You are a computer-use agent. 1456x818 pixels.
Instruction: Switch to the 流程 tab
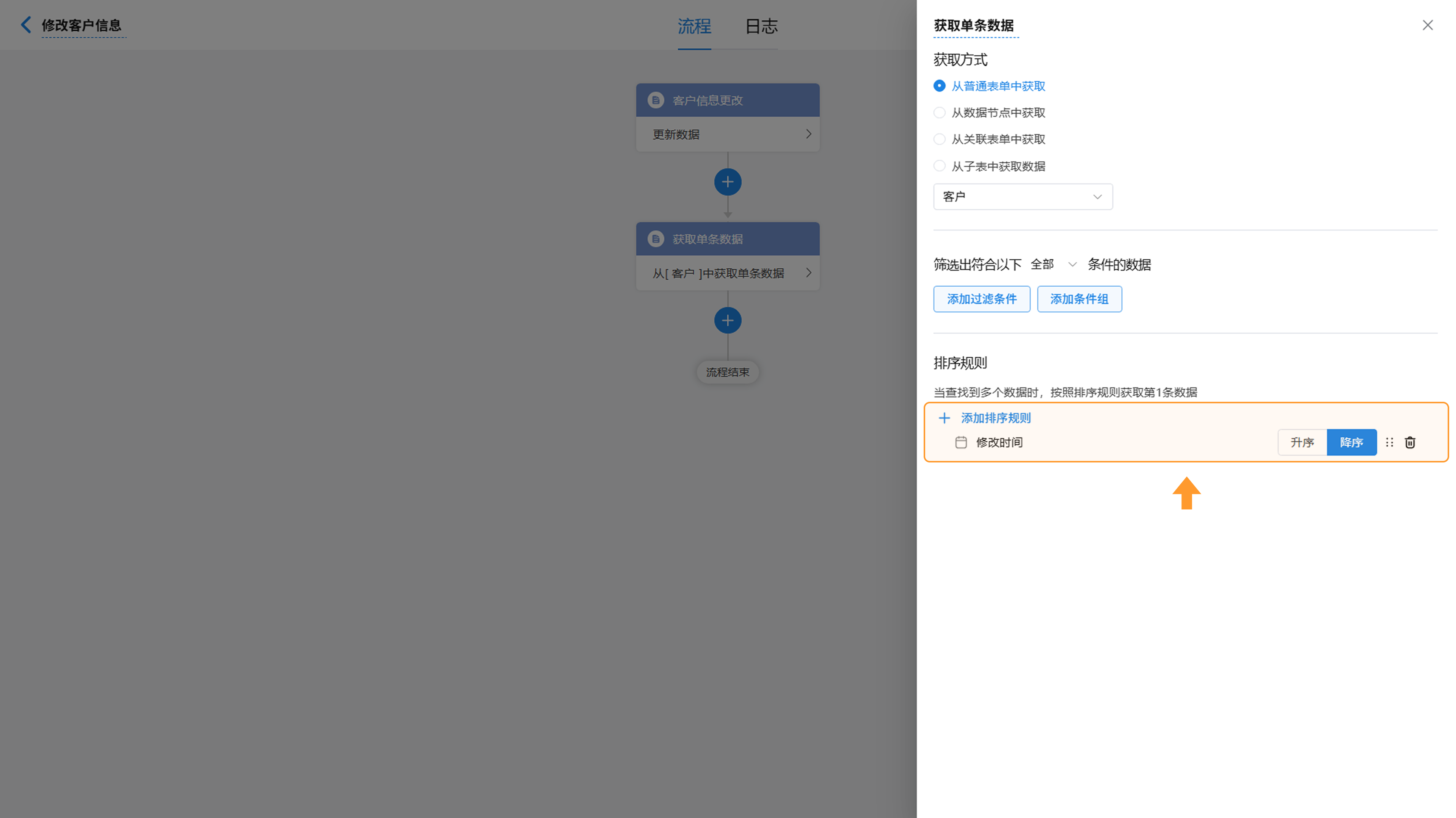point(694,26)
